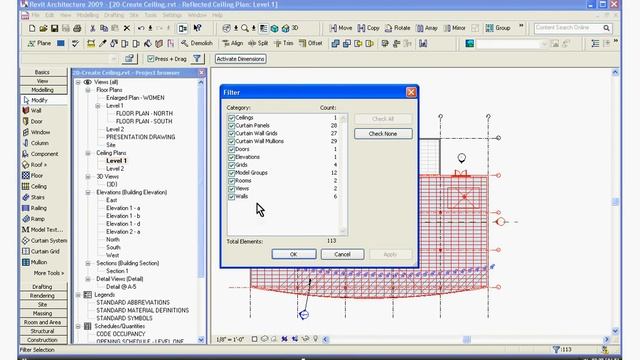
Task: Open the Room and Area tab
Action: point(43,322)
